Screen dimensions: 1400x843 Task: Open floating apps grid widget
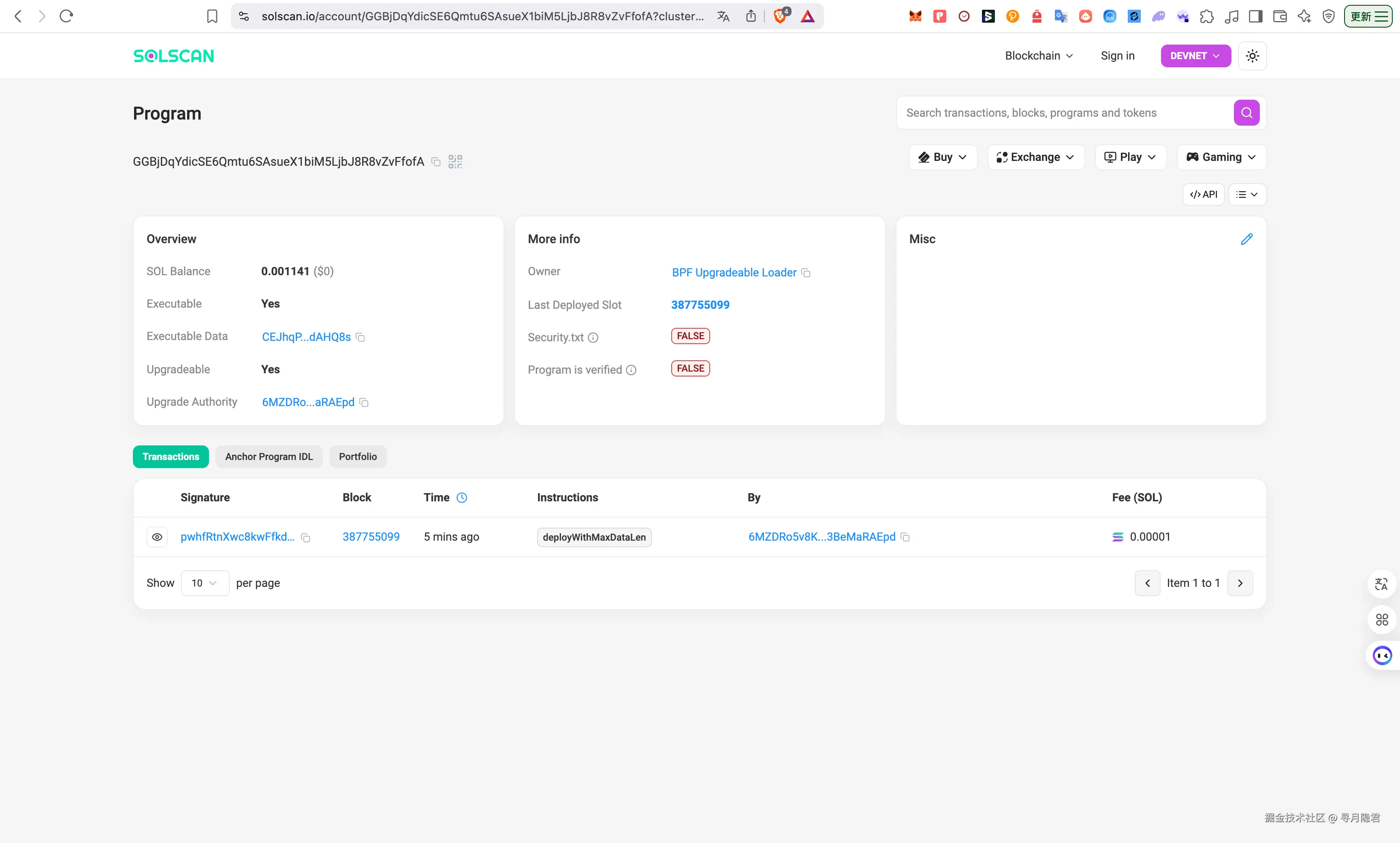1381,620
